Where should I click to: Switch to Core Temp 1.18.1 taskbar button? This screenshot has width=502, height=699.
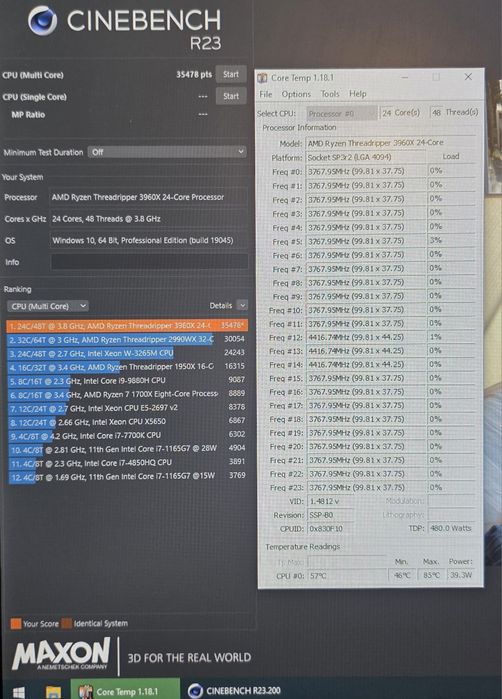125,691
